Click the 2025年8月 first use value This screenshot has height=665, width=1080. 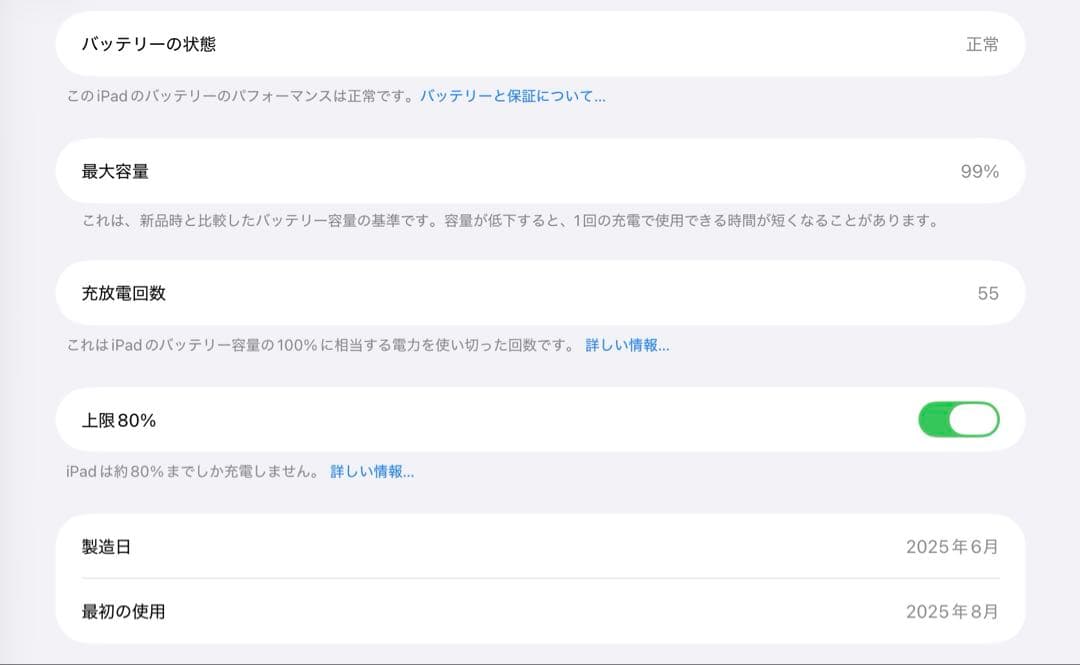pyautogui.click(x=951, y=611)
